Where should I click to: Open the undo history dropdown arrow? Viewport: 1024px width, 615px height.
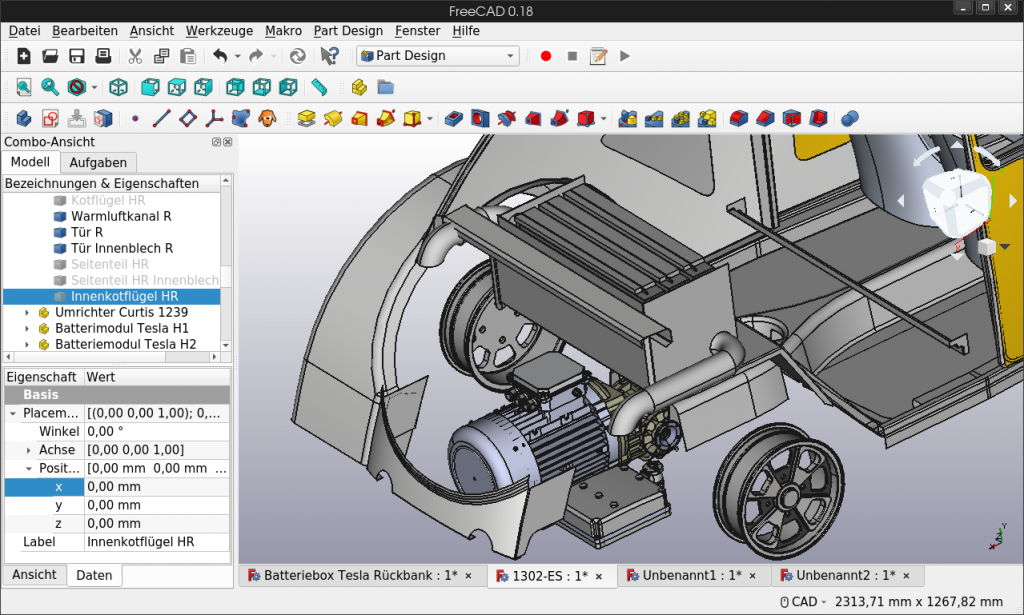[237, 56]
